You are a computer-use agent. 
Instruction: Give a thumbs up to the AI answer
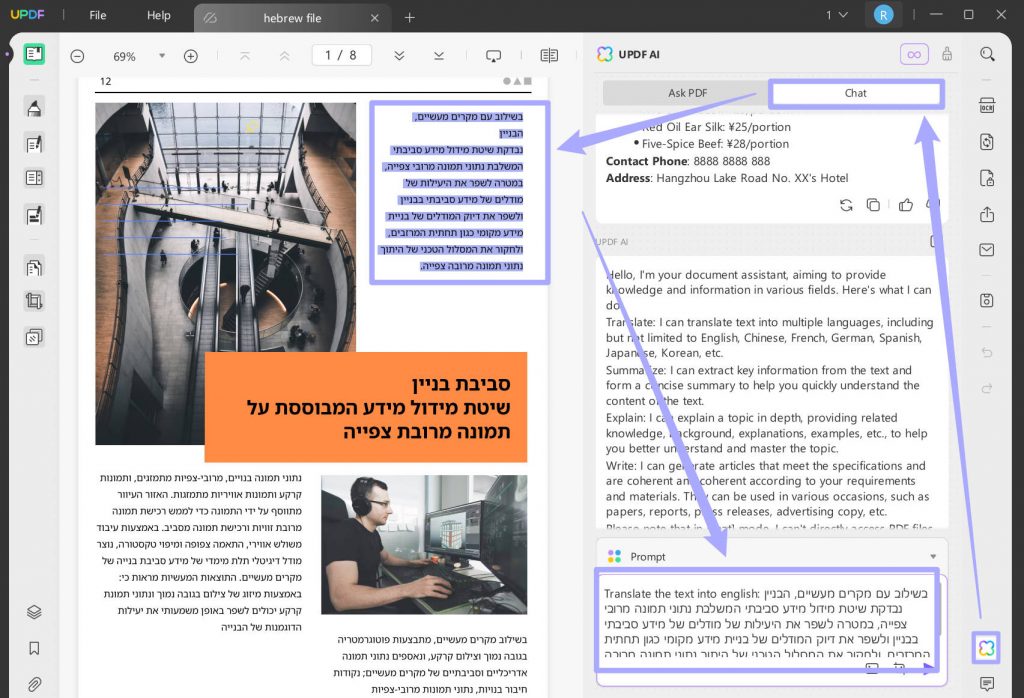coord(907,204)
